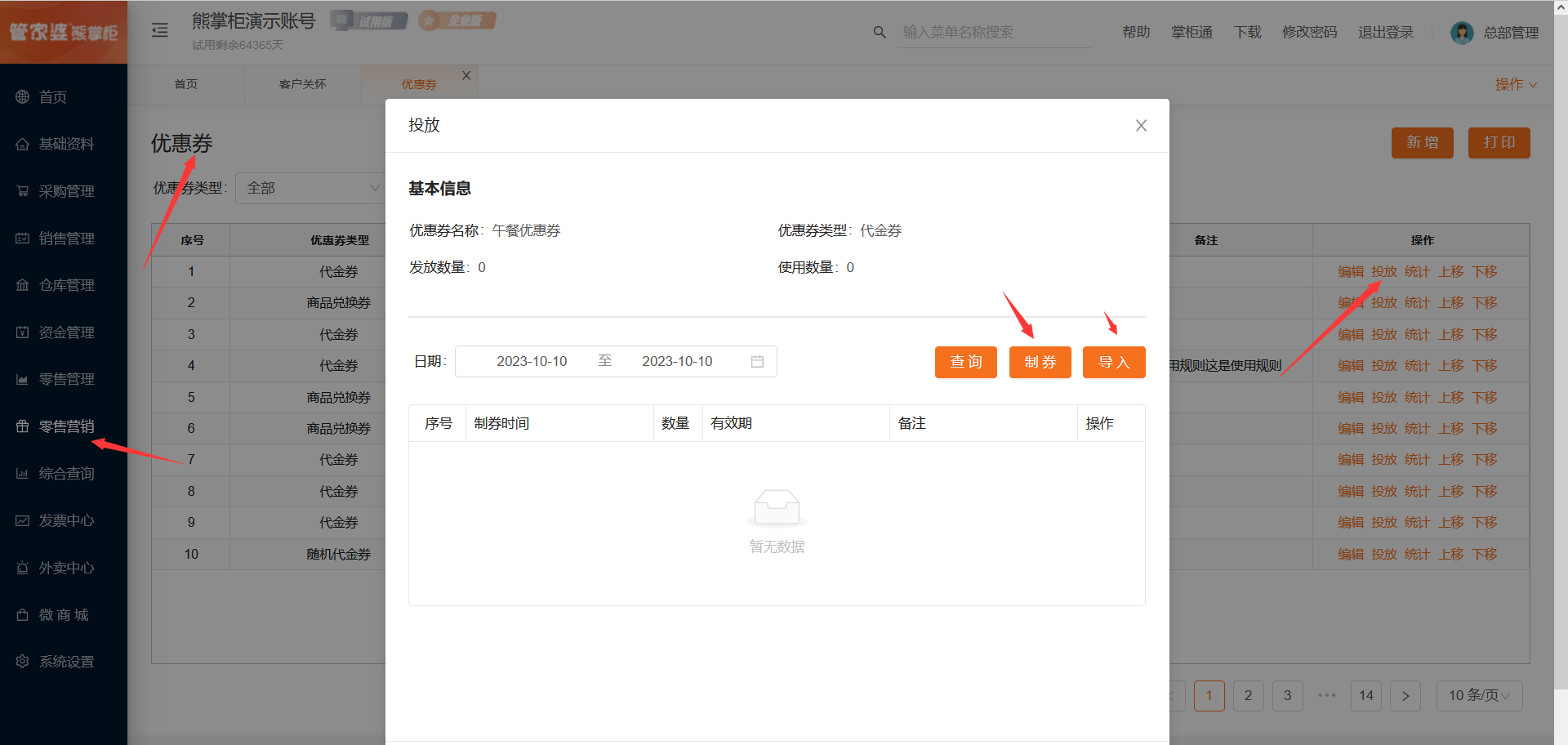
Task: Click the 首页 globe icon in the sidebar
Action: click(22, 97)
